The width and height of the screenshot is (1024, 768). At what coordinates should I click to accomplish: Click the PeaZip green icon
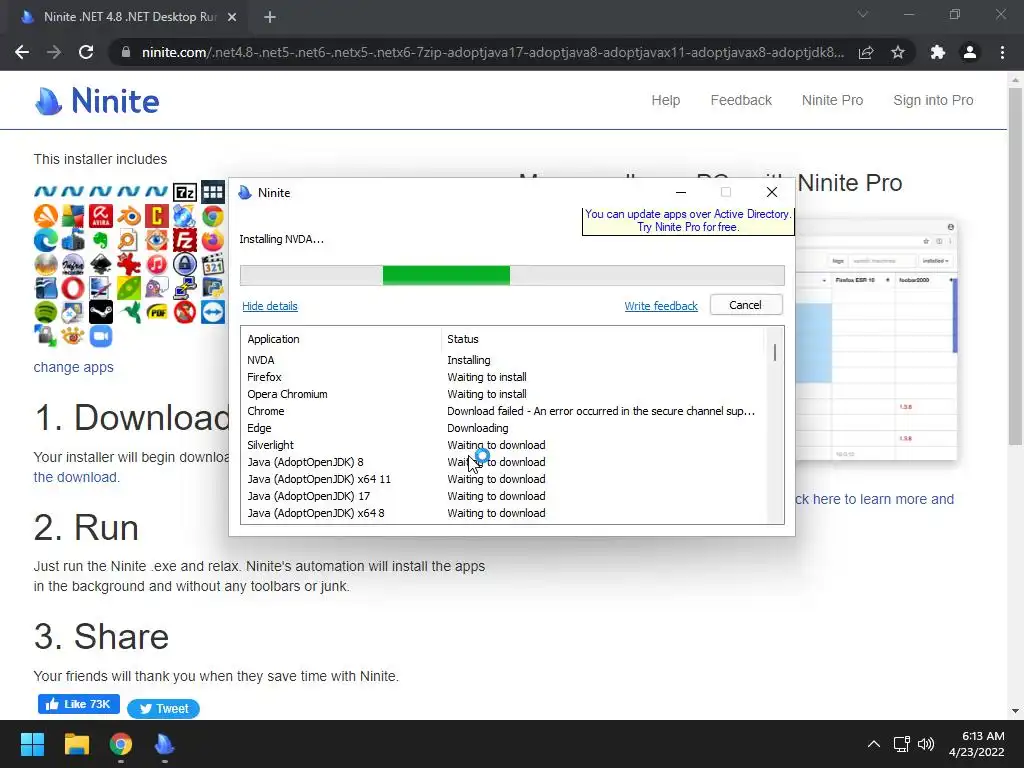[129, 288]
